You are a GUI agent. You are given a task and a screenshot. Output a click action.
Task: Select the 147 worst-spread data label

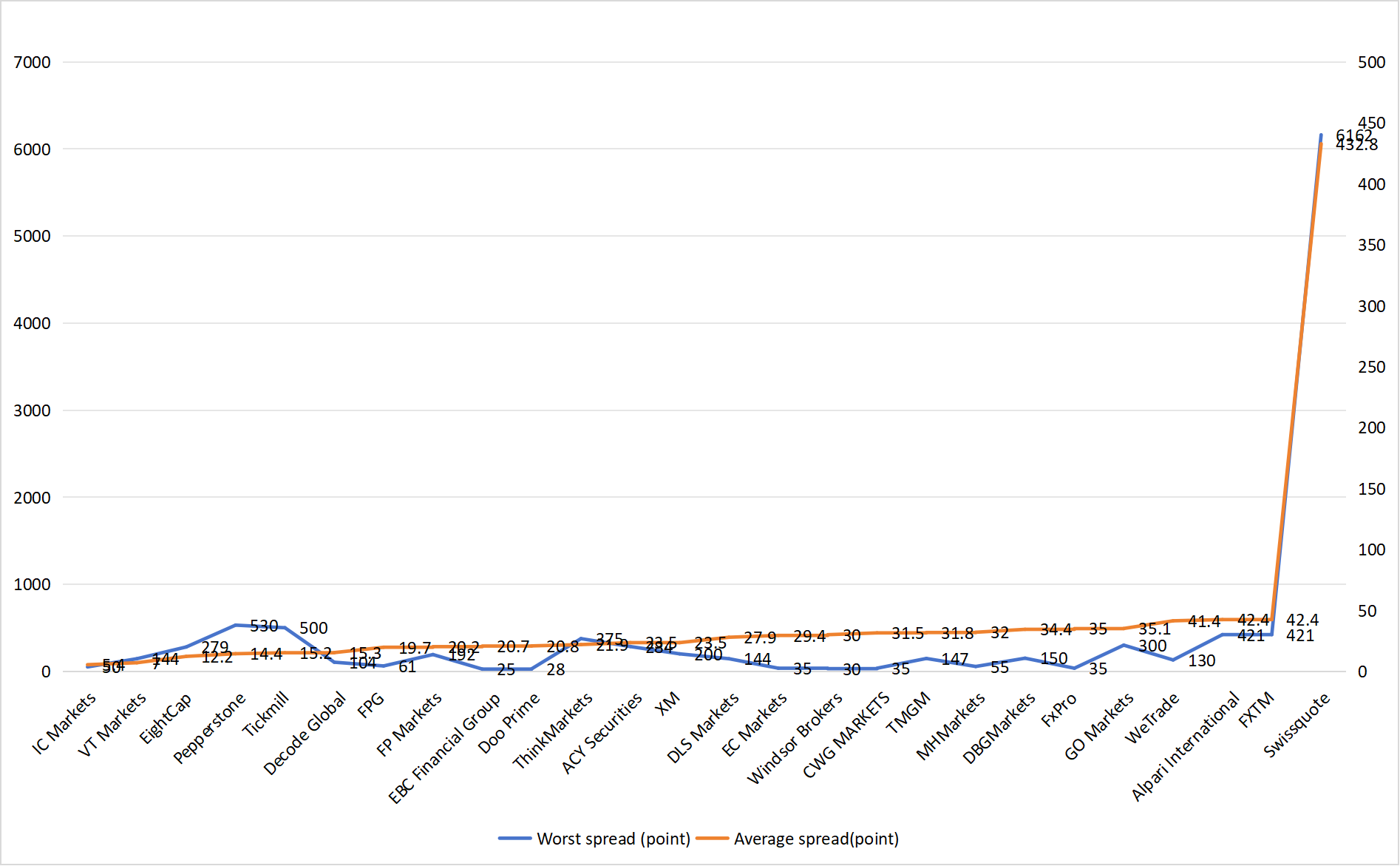click(x=955, y=659)
